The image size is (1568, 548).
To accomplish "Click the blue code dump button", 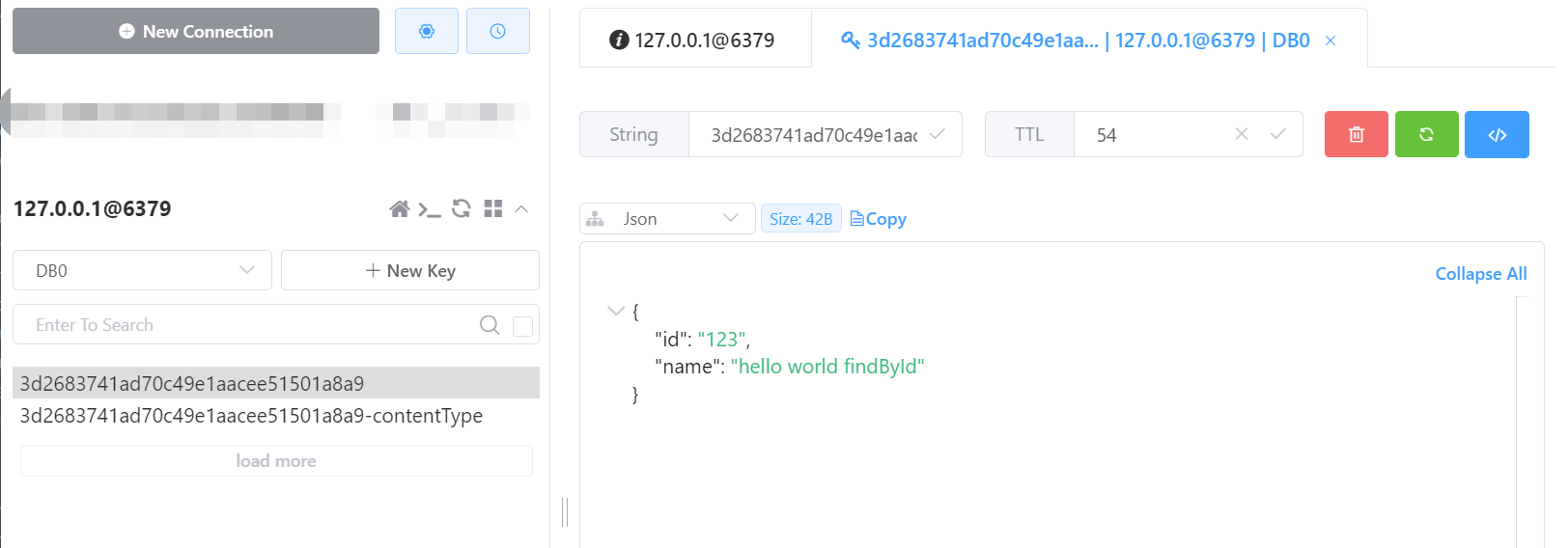I will click(x=1497, y=134).
